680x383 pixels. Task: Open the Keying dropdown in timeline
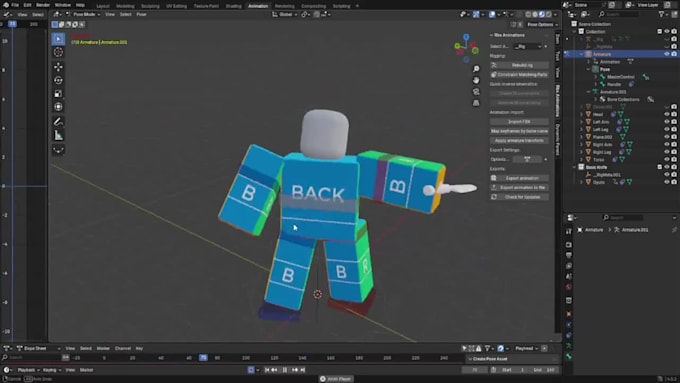pyautogui.click(x=52, y=370)
